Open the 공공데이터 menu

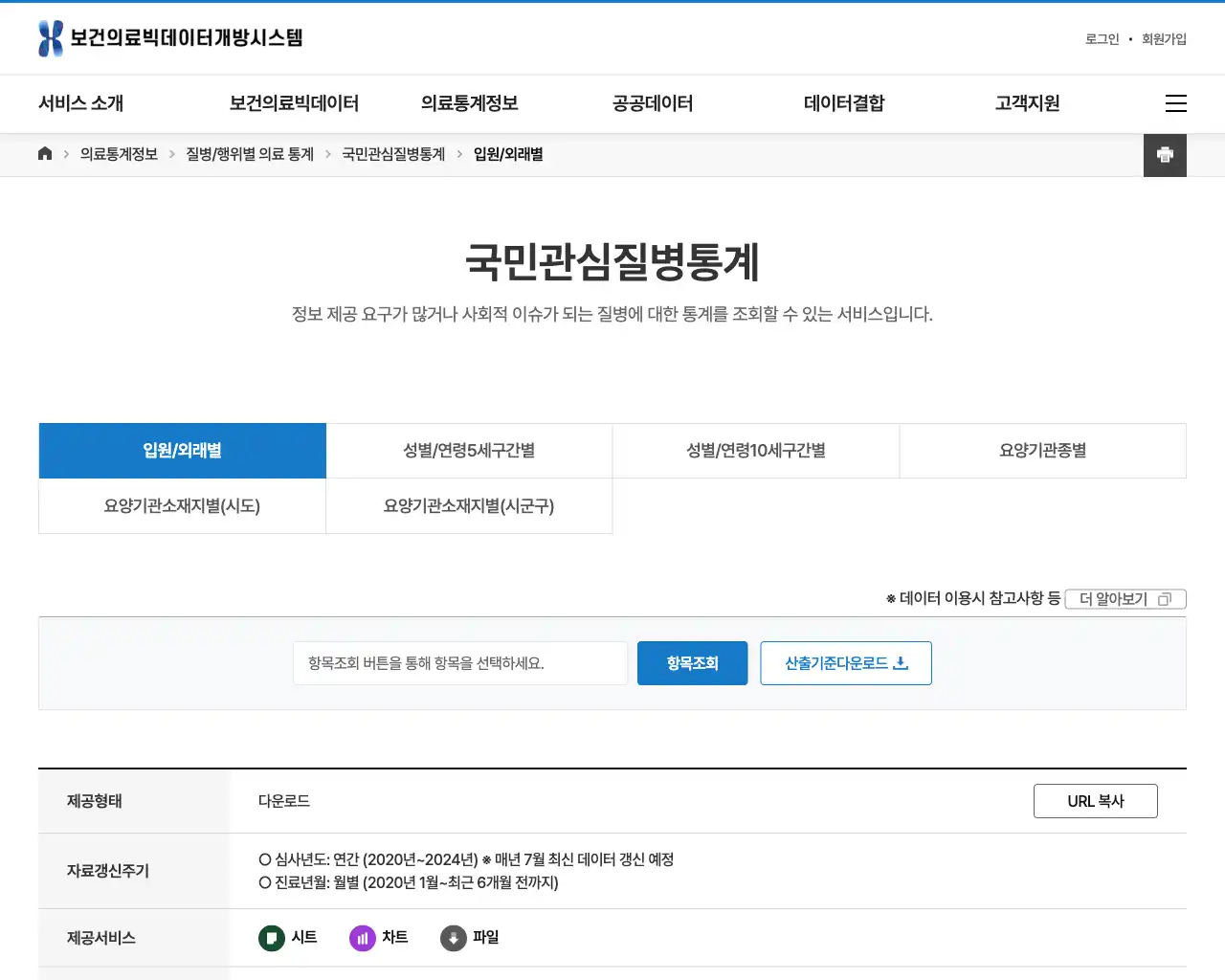pos(653,103)
